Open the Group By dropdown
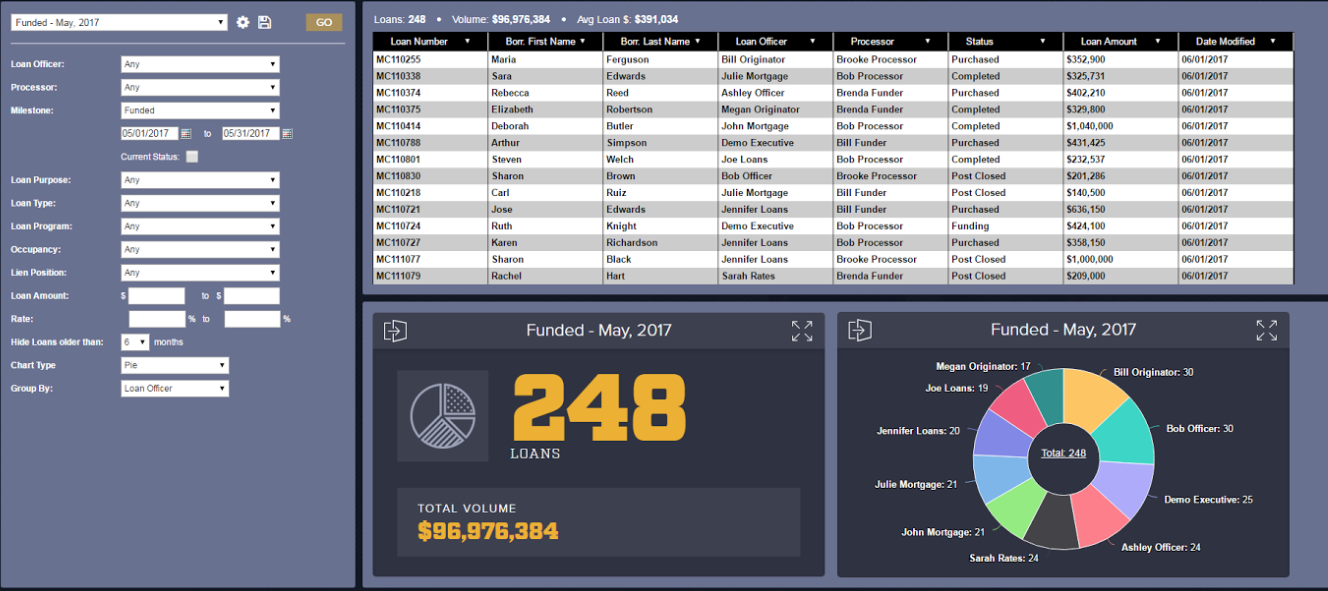 [x=175, y=388]
